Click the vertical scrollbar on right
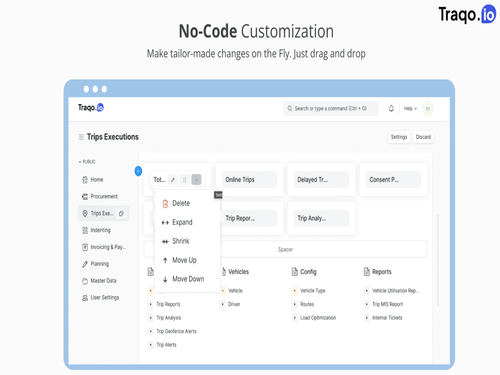Screen dimensions: 500x375 coord(438,260)
